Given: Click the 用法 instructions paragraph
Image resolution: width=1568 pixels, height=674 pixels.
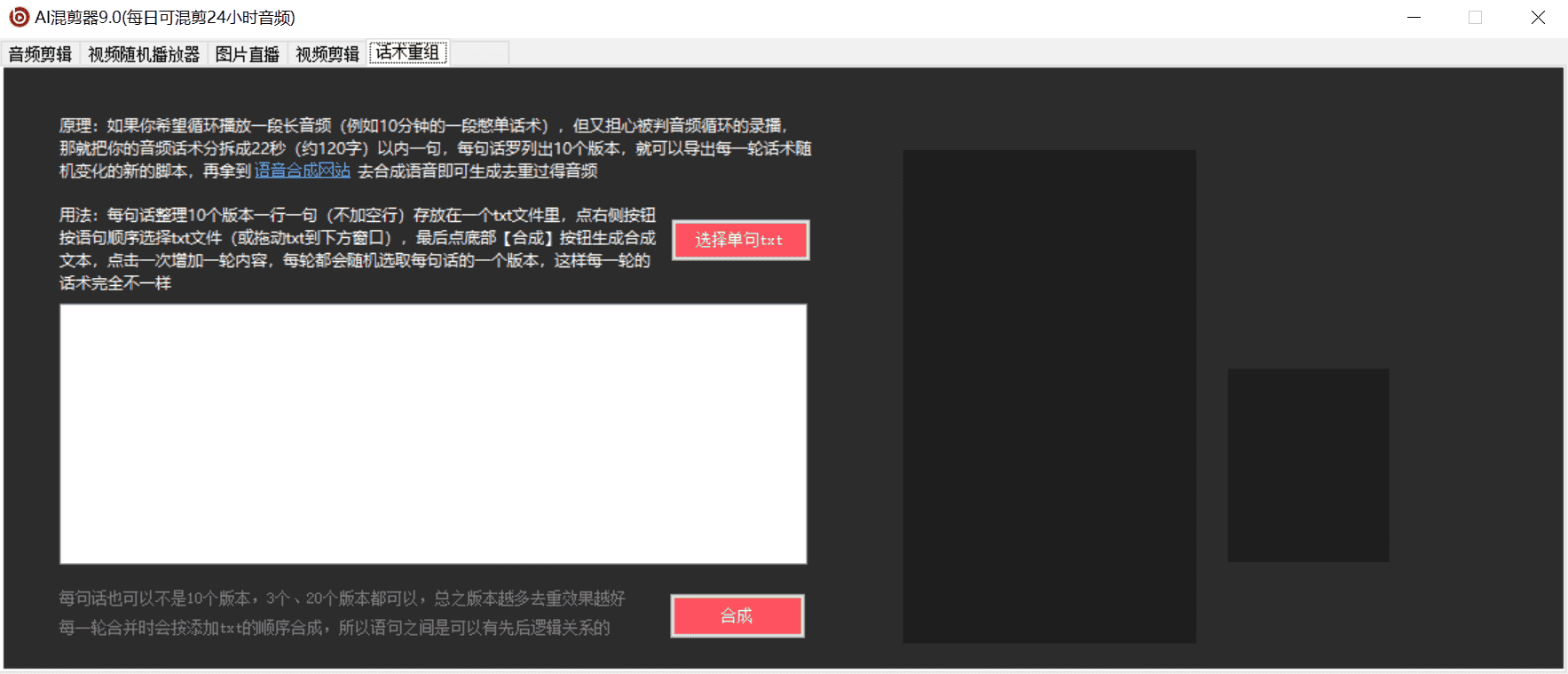Looking at the screenshot, I should 357,249.
